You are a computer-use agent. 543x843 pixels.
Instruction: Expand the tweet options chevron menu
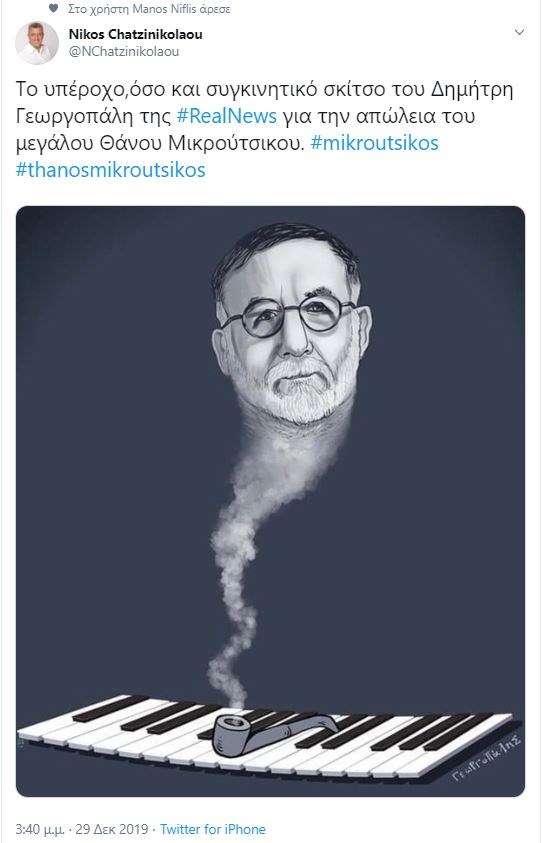pyautogui.click(x=519, y=32)
